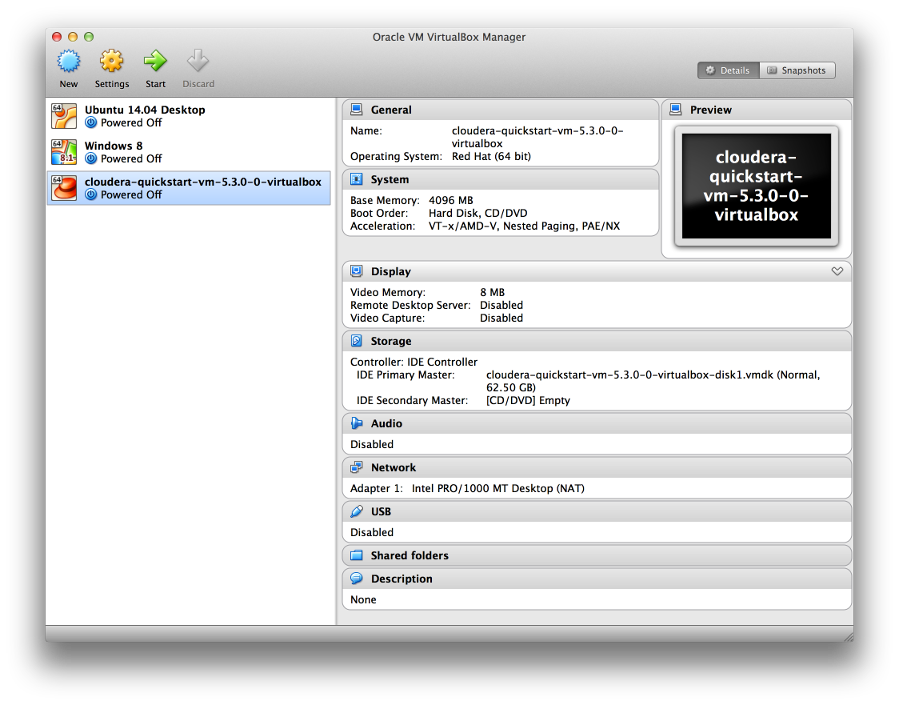Image resolution: width=899 pixels, height=705 pixels.
Task: Click the Windows 8 OS icon
Action: [x=64, y=152]
